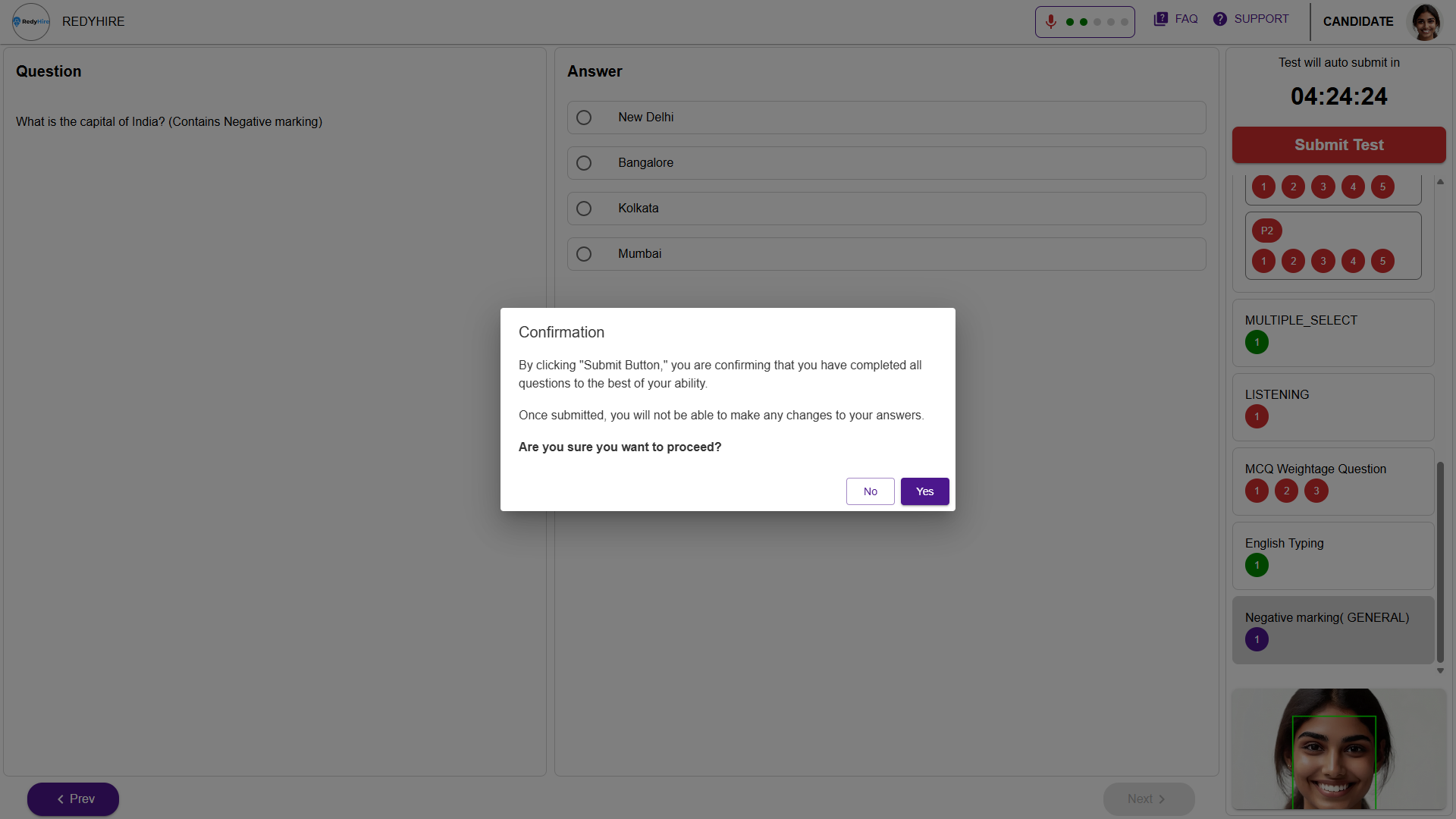This screenshot has width=1456, height=819.
Task: Click the RedyHire logo icon
Action: click(x=31, y=21)
